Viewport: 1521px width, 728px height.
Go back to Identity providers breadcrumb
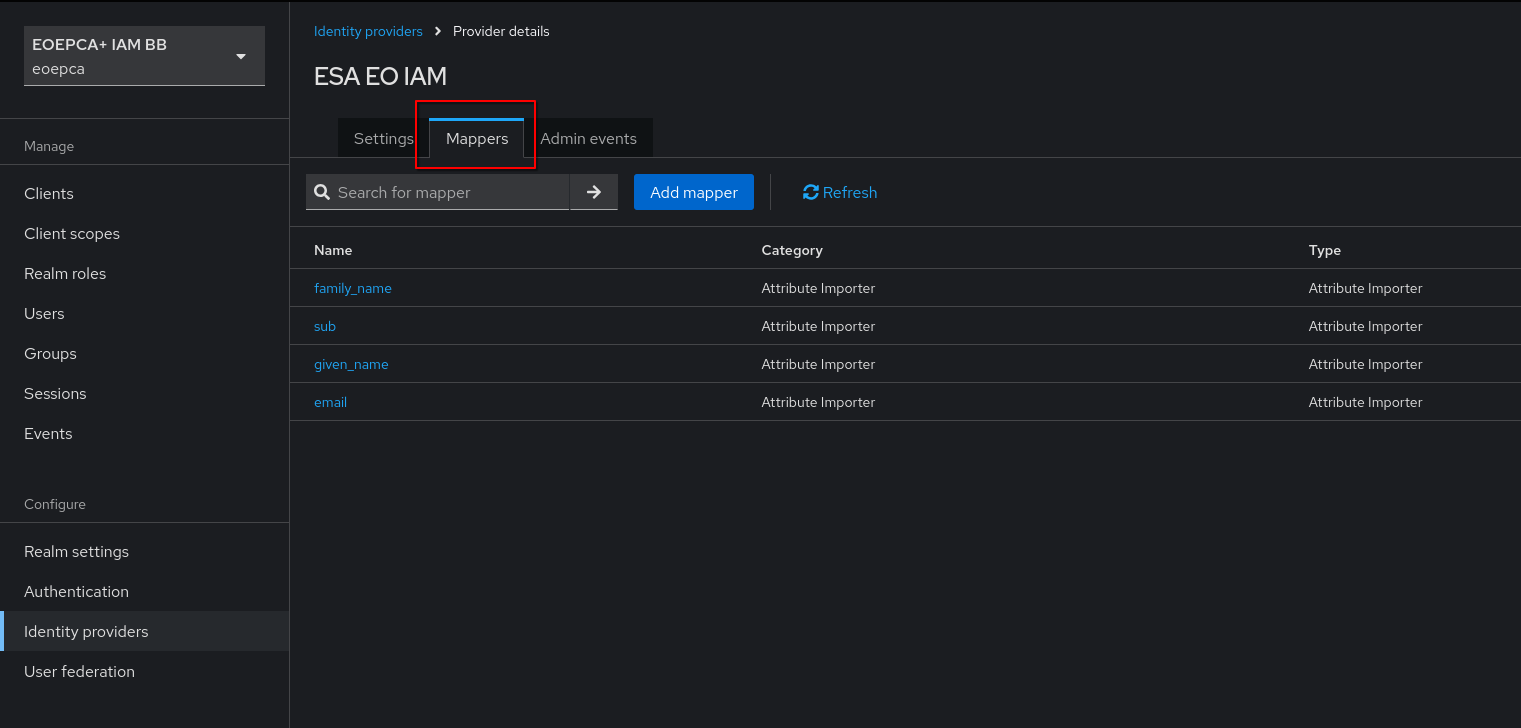point(368,31)
